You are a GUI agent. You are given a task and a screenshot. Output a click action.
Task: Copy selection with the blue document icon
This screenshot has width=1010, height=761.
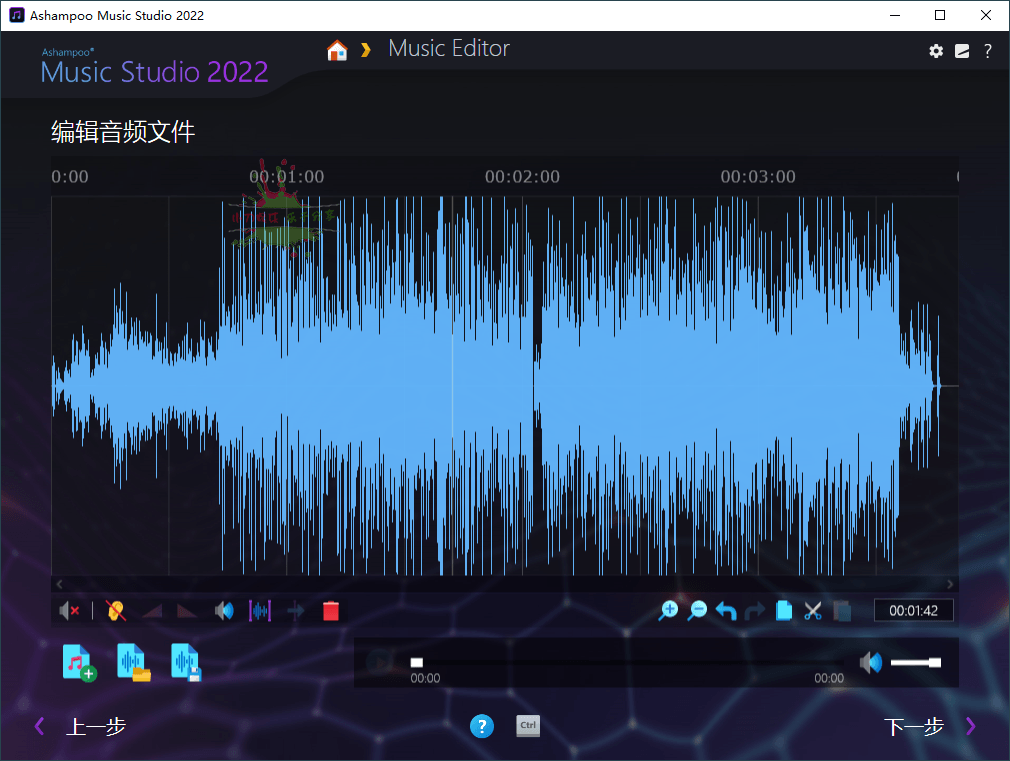784,611
